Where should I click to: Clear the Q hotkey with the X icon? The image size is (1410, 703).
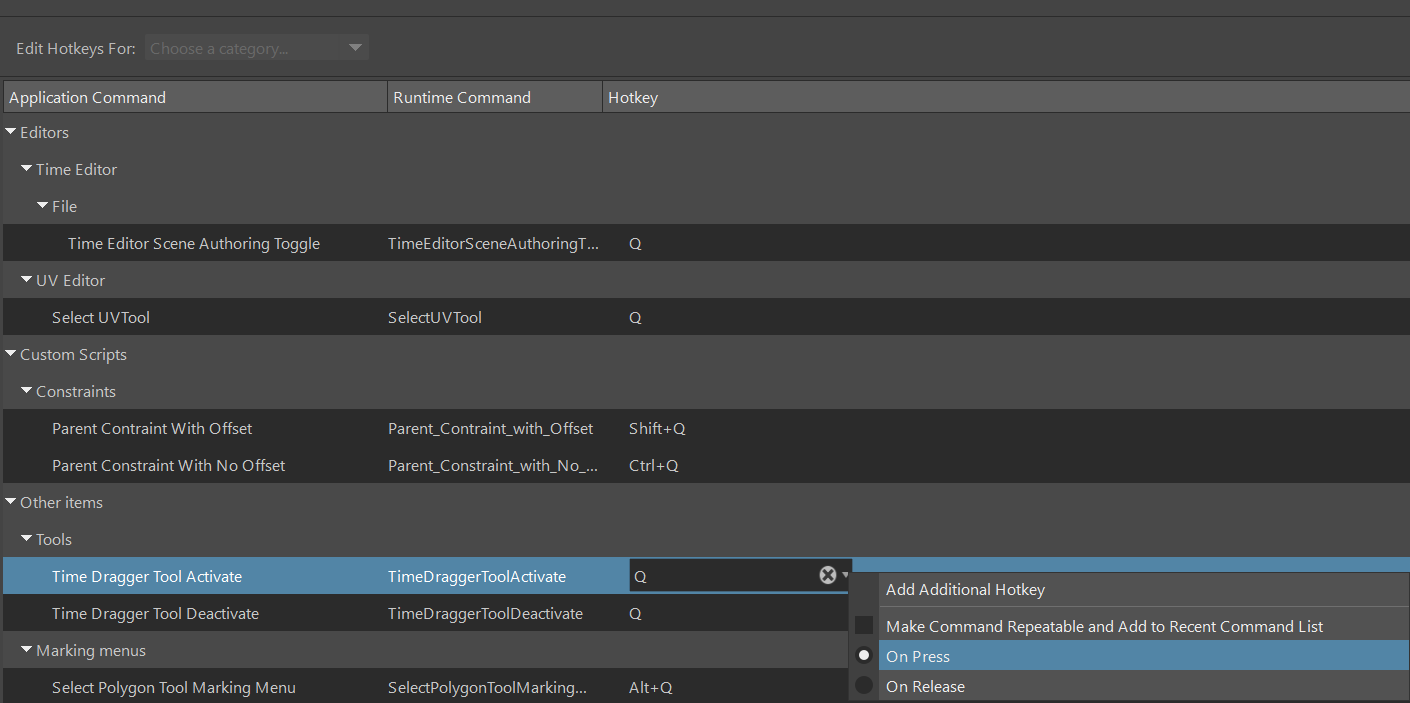tap(828, 575)
